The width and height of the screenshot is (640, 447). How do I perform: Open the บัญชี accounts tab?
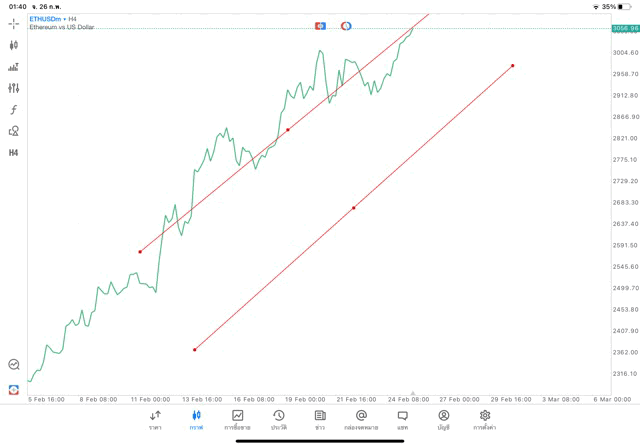pyautogui.click(x=443, y=420)
